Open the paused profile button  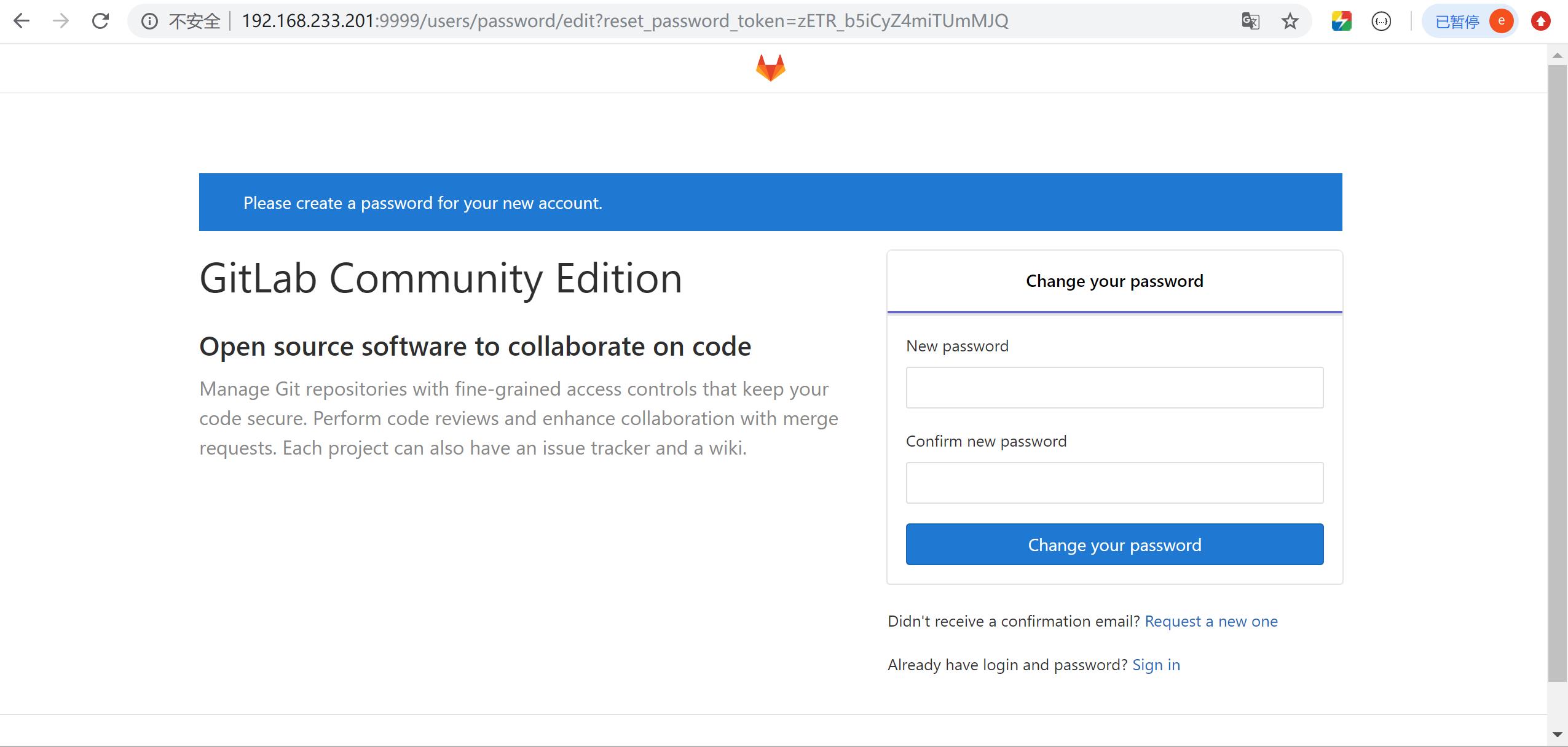pos(1470,22)
